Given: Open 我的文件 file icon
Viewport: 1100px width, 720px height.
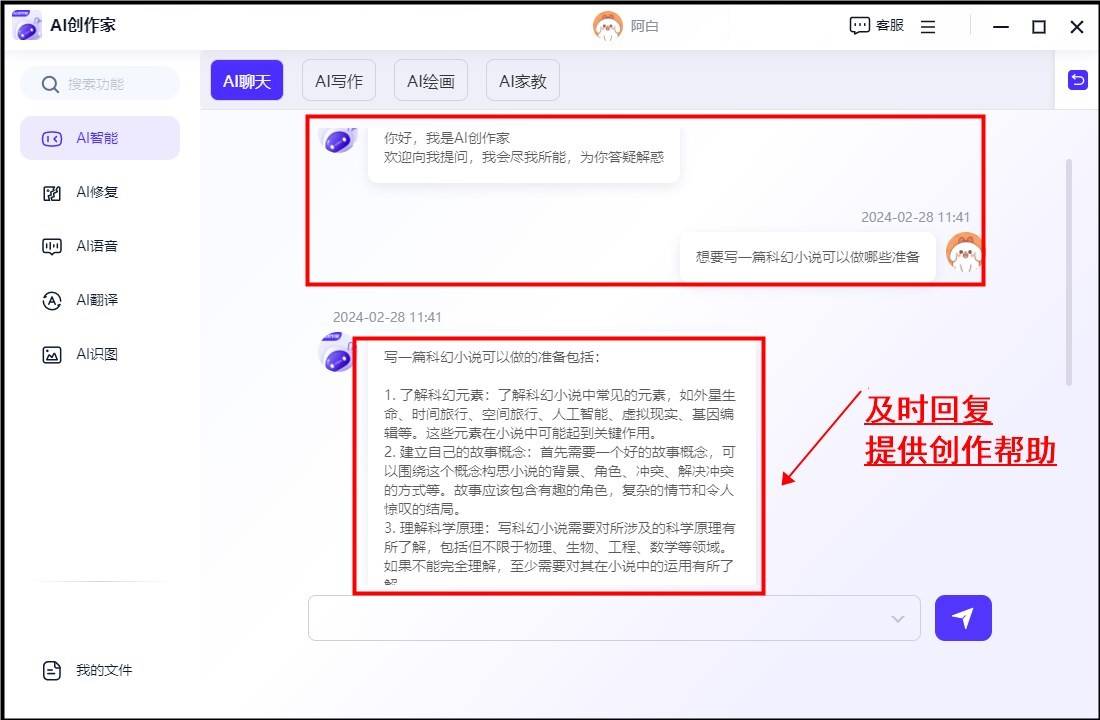Looking at the screenshot, I should pyautogui.click(x=52, y=671).
